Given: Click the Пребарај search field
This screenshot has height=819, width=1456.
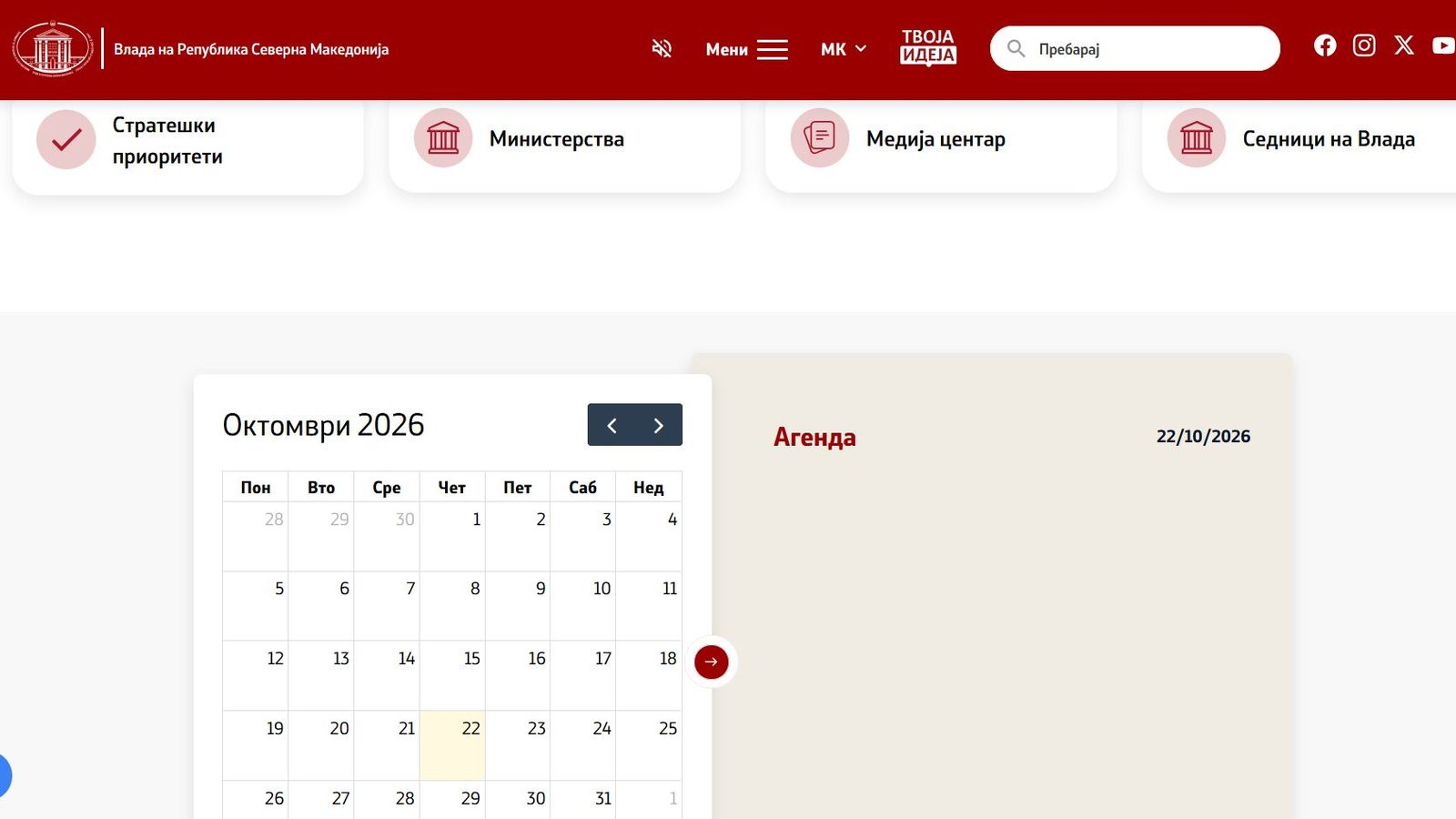Looking at the screenshot, I should coord(1135,48).
